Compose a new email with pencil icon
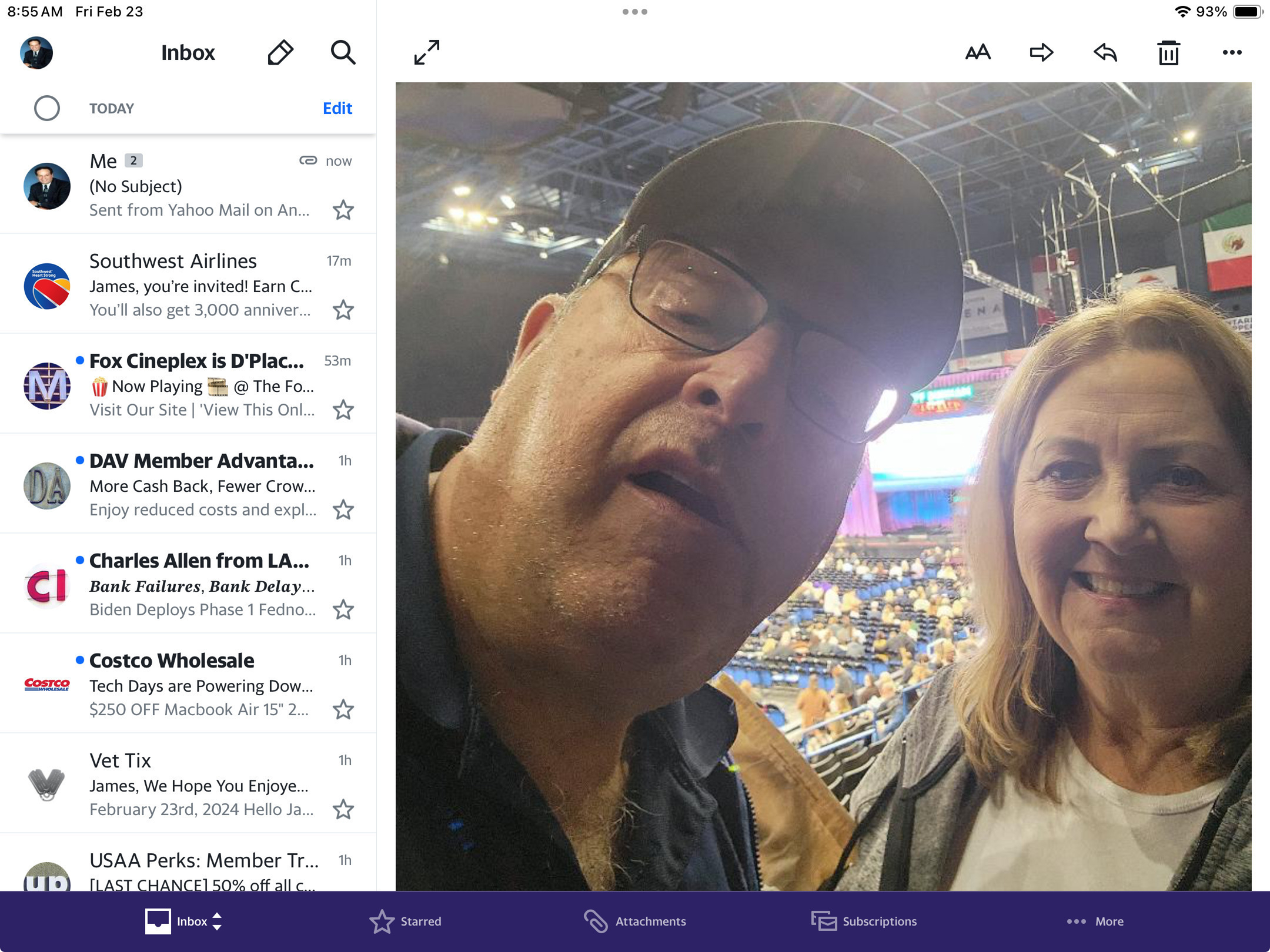Image resolution: width=1270 pixels, height=952 pixels. (x=280, y=53)
